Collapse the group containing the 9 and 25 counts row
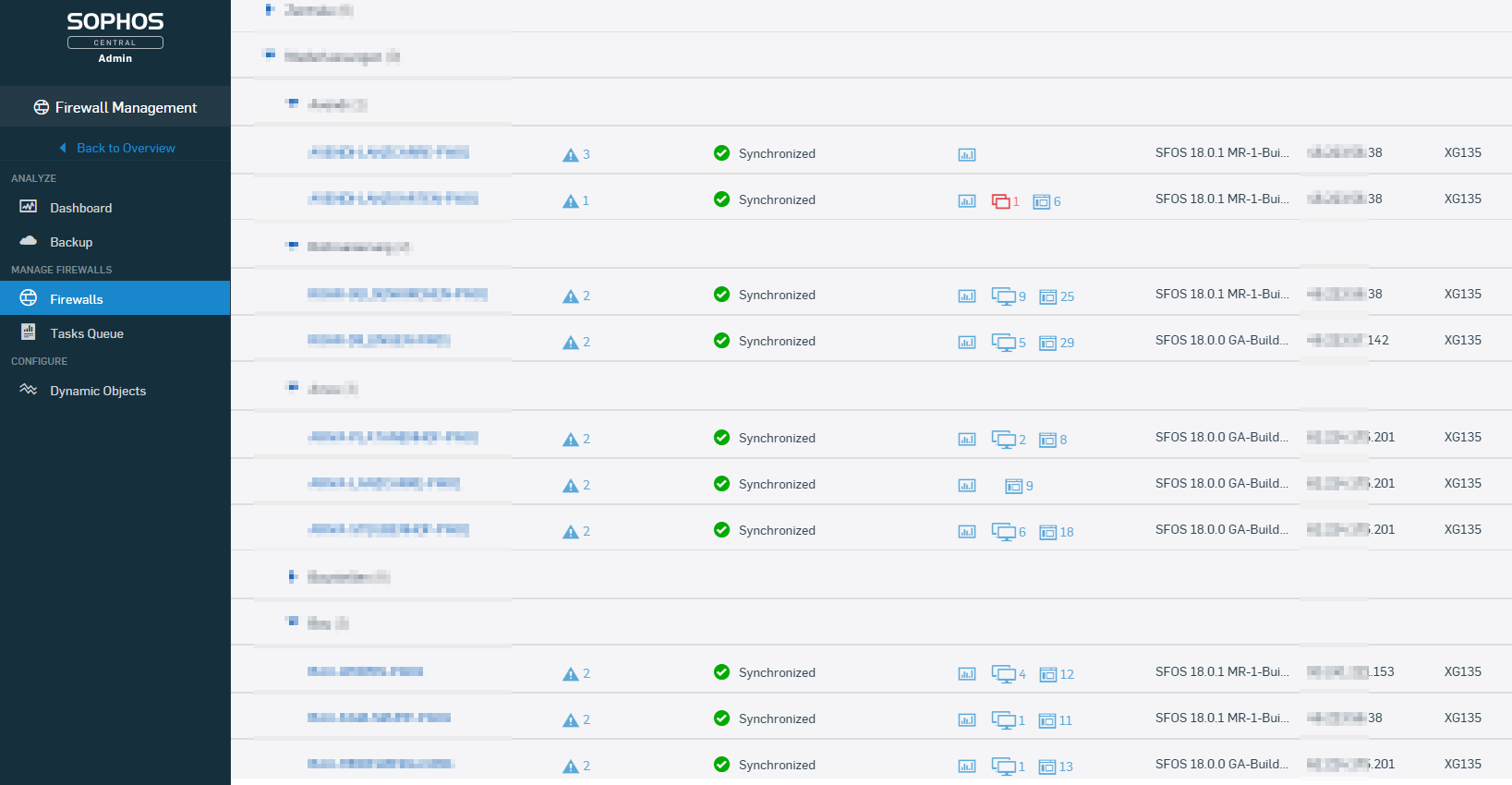This screenshot has height=785, width=1512. pyautogui.click(x=293, y=246)
